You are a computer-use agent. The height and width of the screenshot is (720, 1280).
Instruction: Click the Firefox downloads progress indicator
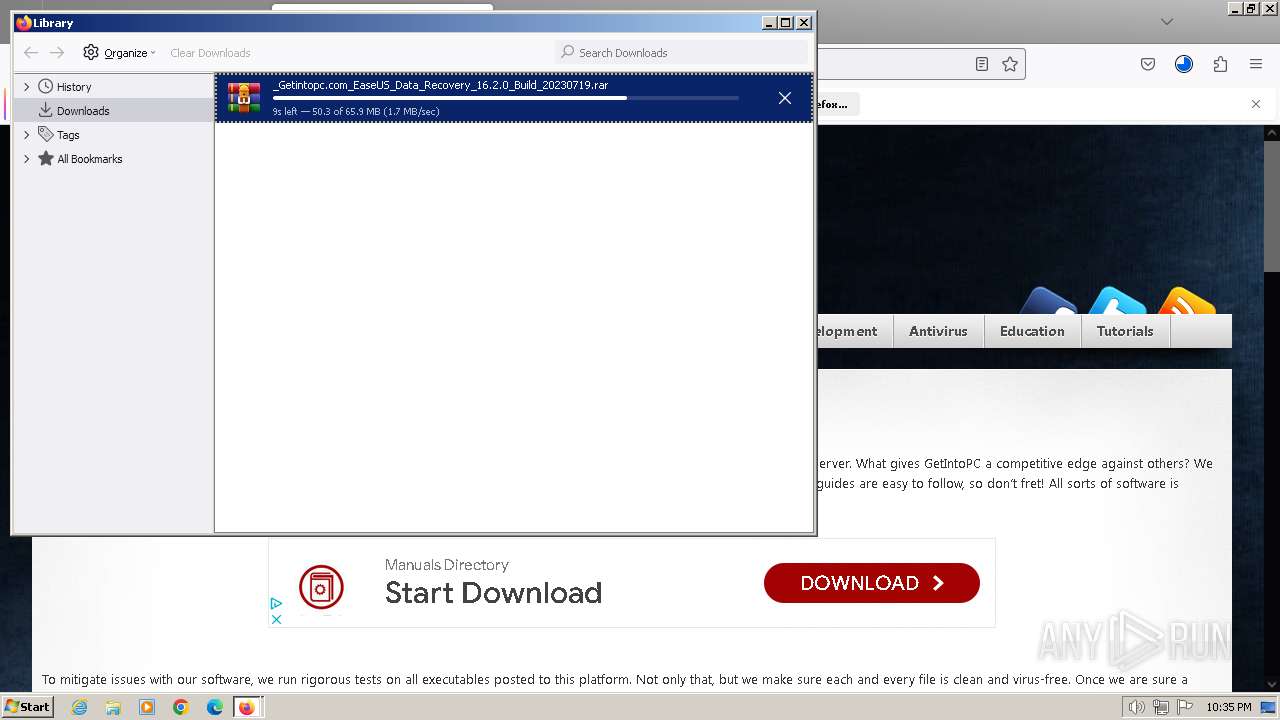pyautogui.click(x=1184, y=64)
